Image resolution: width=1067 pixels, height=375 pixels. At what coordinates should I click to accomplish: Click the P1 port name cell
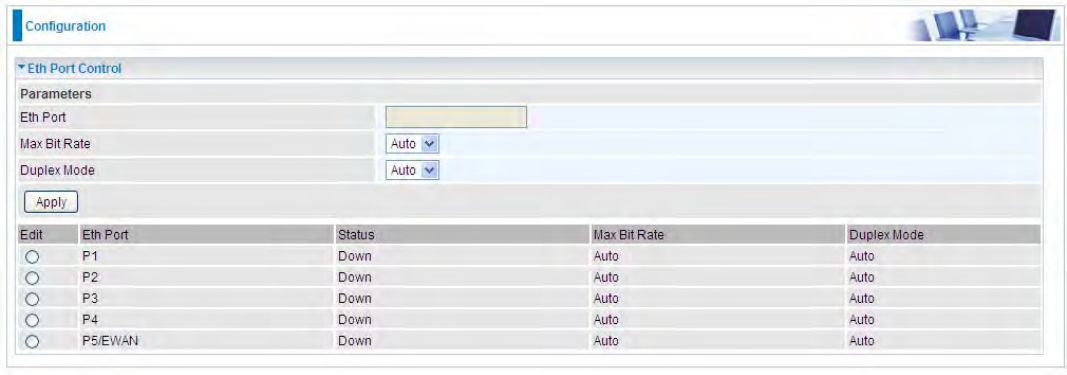tap(91, 257)
